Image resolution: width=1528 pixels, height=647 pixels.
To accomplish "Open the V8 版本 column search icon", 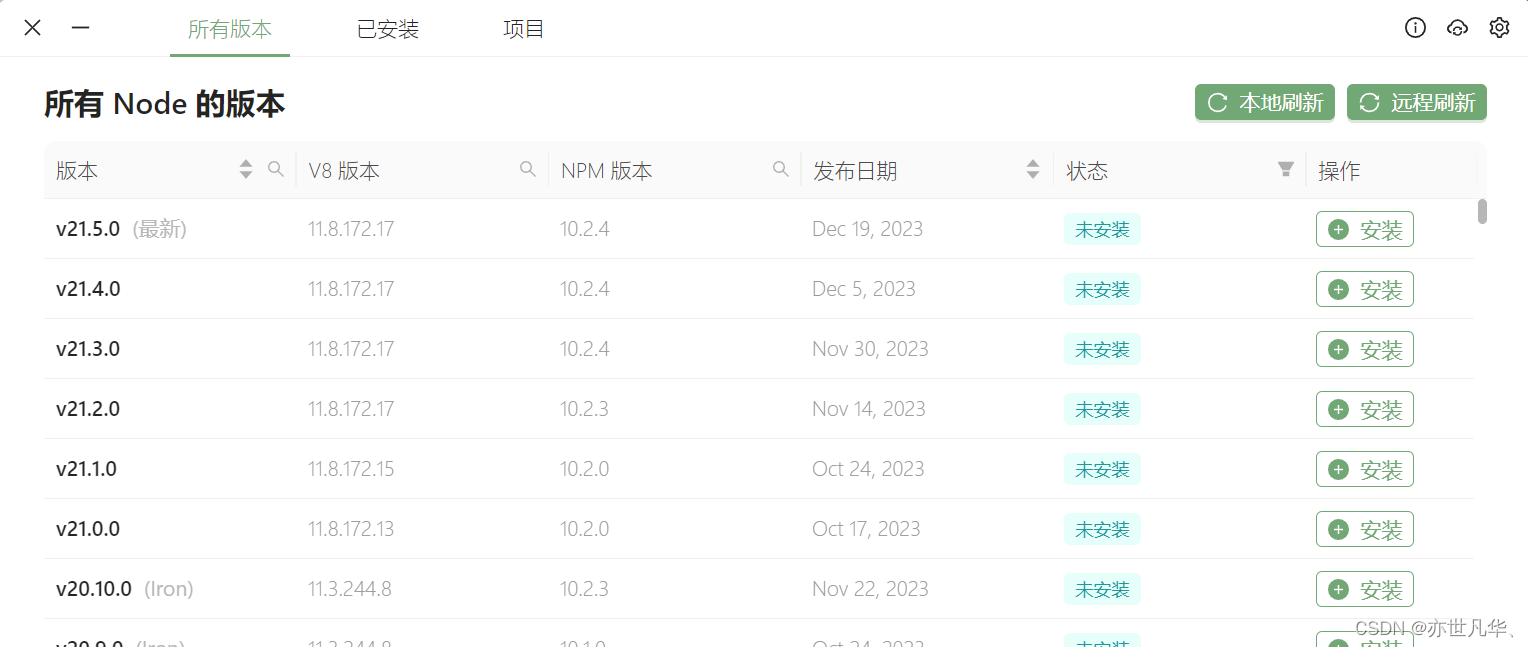I will click(528, 170).
